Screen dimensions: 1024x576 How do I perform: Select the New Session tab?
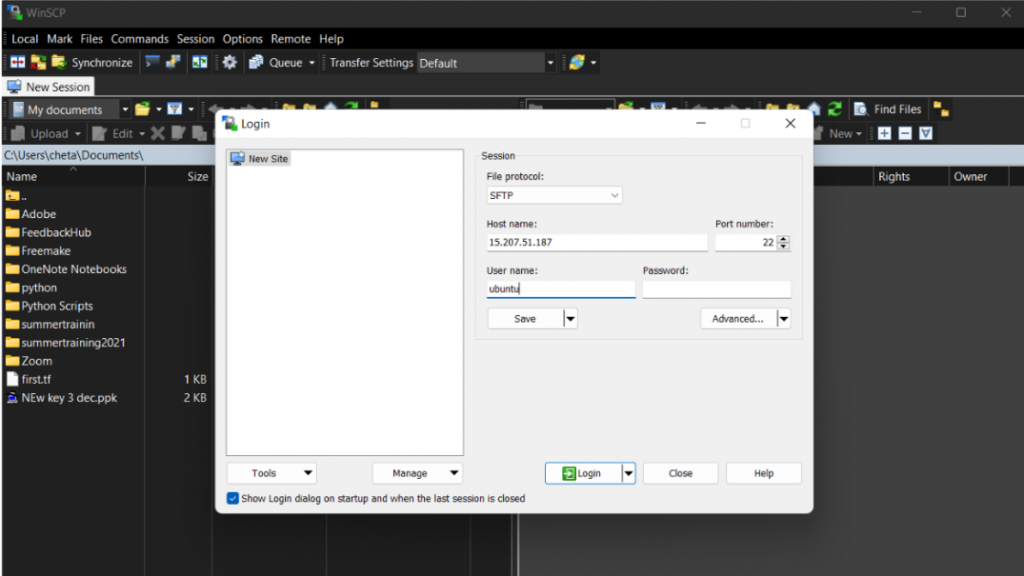(49, 87)
